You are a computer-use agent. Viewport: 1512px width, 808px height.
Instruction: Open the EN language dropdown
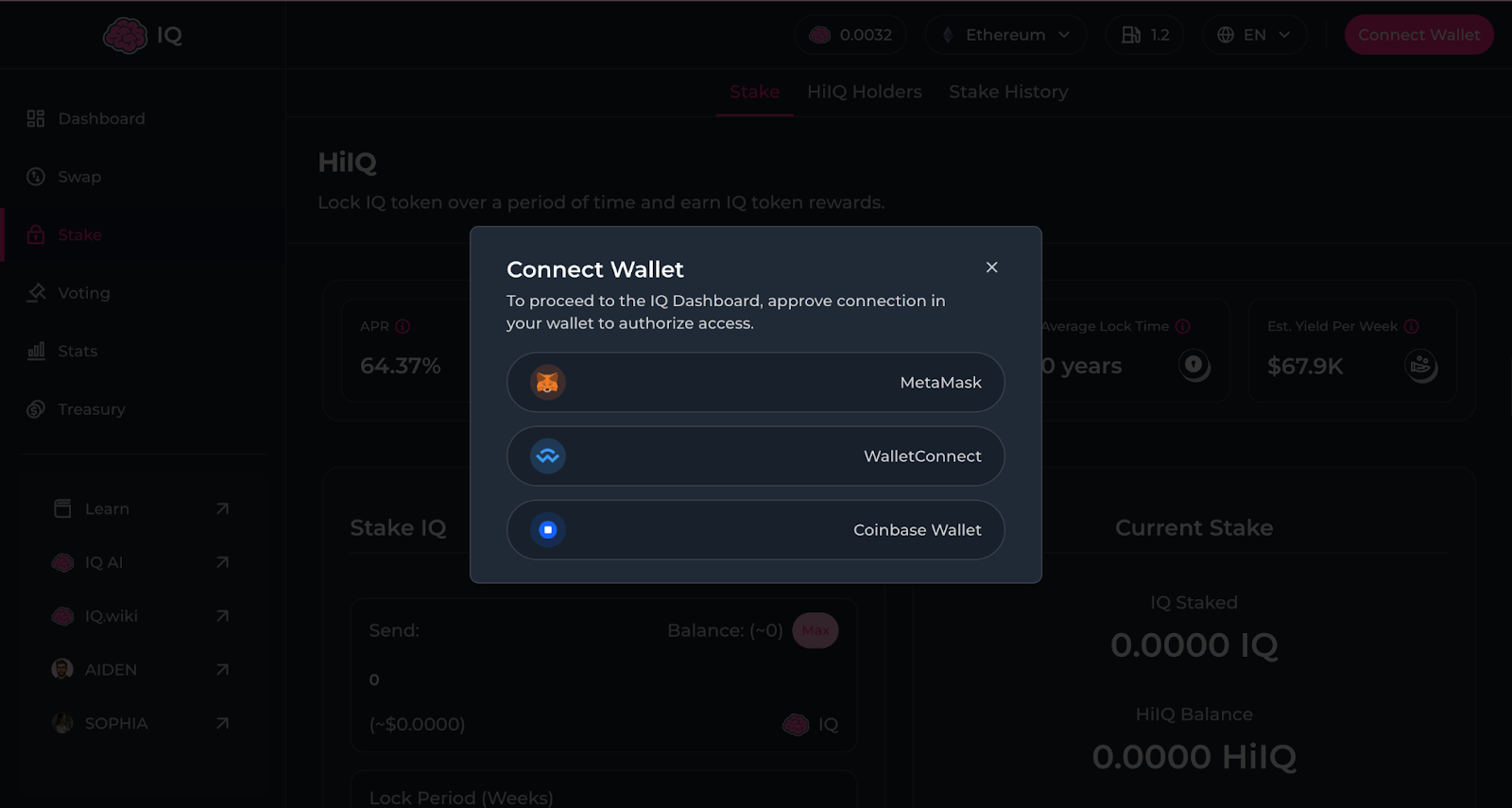click(1254, 35)
